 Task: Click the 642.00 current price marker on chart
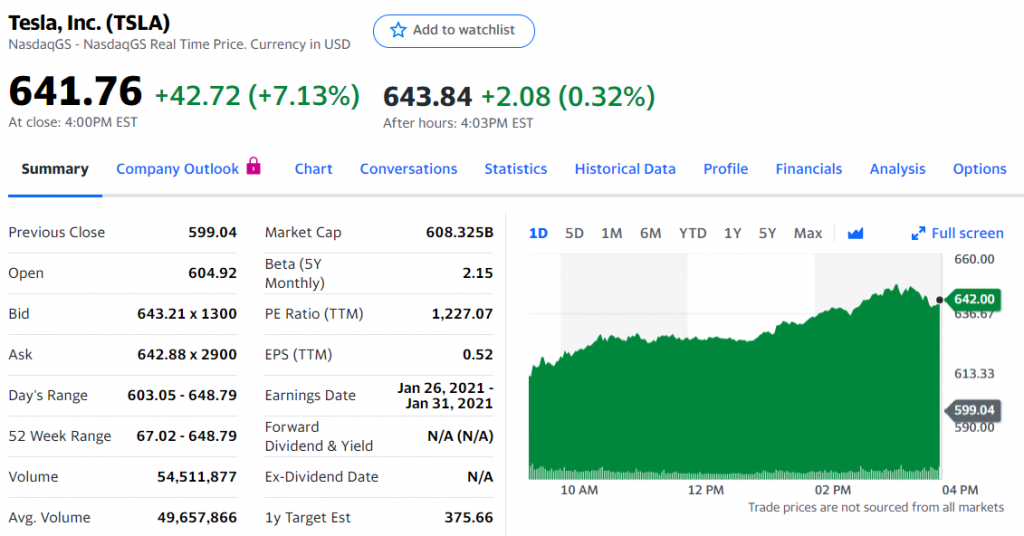pyautogui.click(x=973, y=299)
